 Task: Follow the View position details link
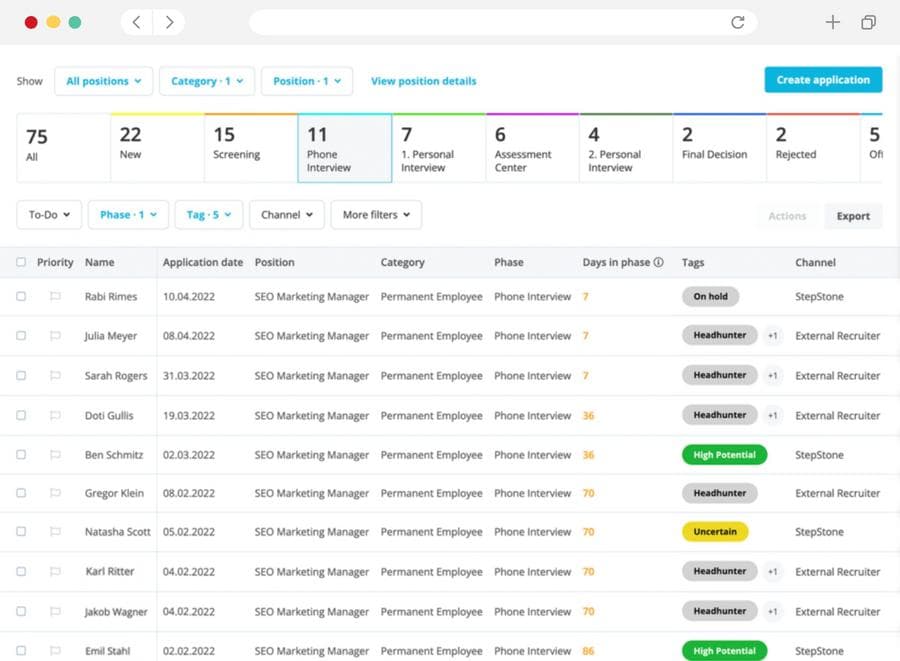click(x=424, y=81)
